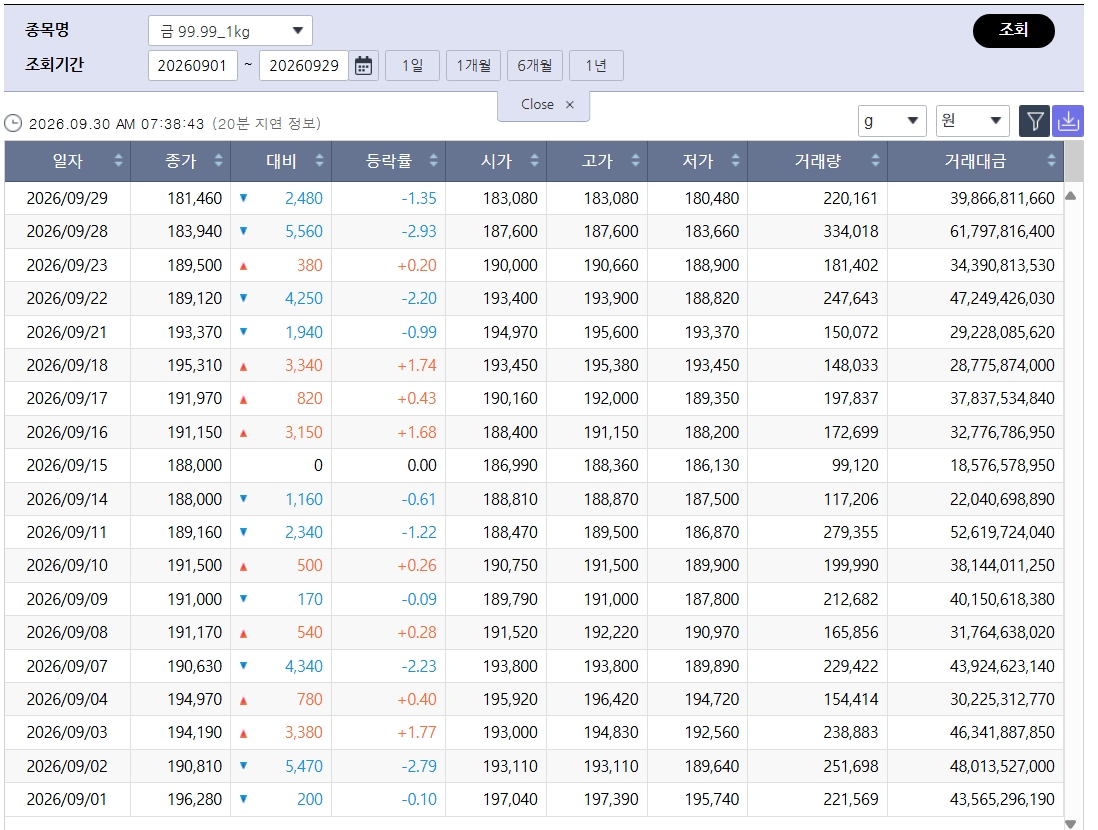This screenshot has height=830, width=1098.
Task: Click trade amount 61,797,816,400
Action: [x=1002, y=231]
